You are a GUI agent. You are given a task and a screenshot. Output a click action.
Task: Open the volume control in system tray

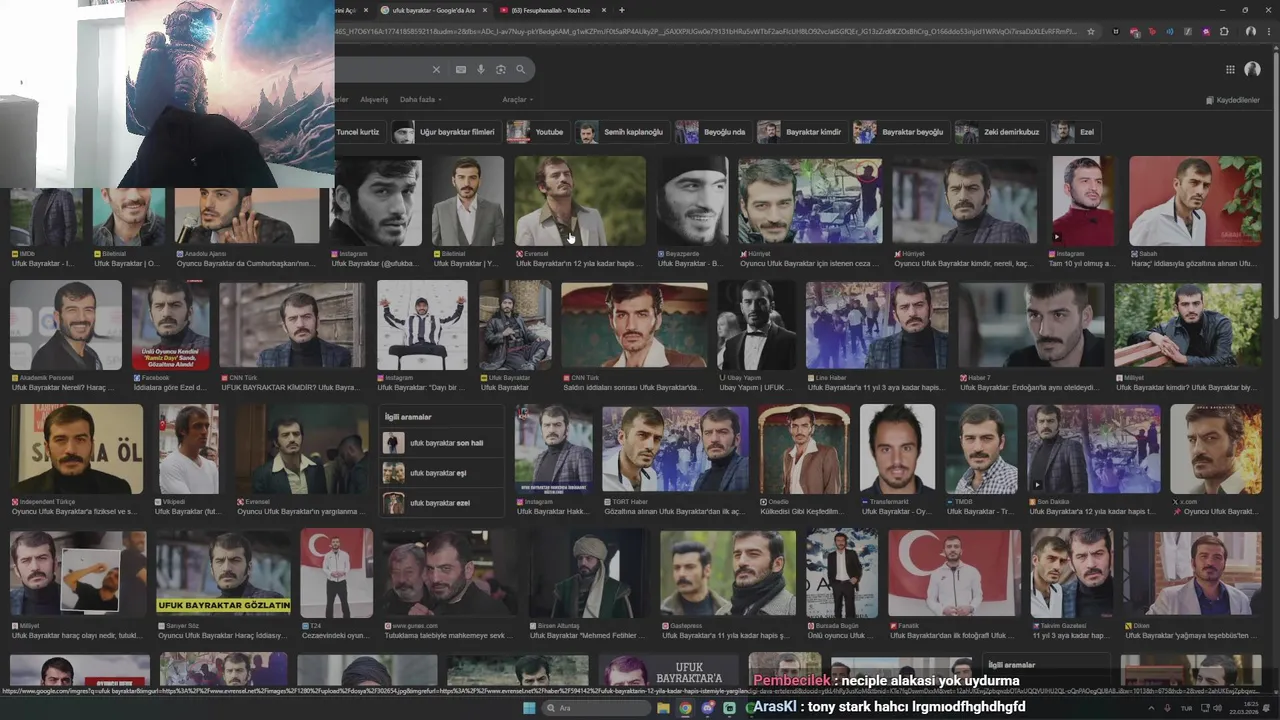point(1219,708)
